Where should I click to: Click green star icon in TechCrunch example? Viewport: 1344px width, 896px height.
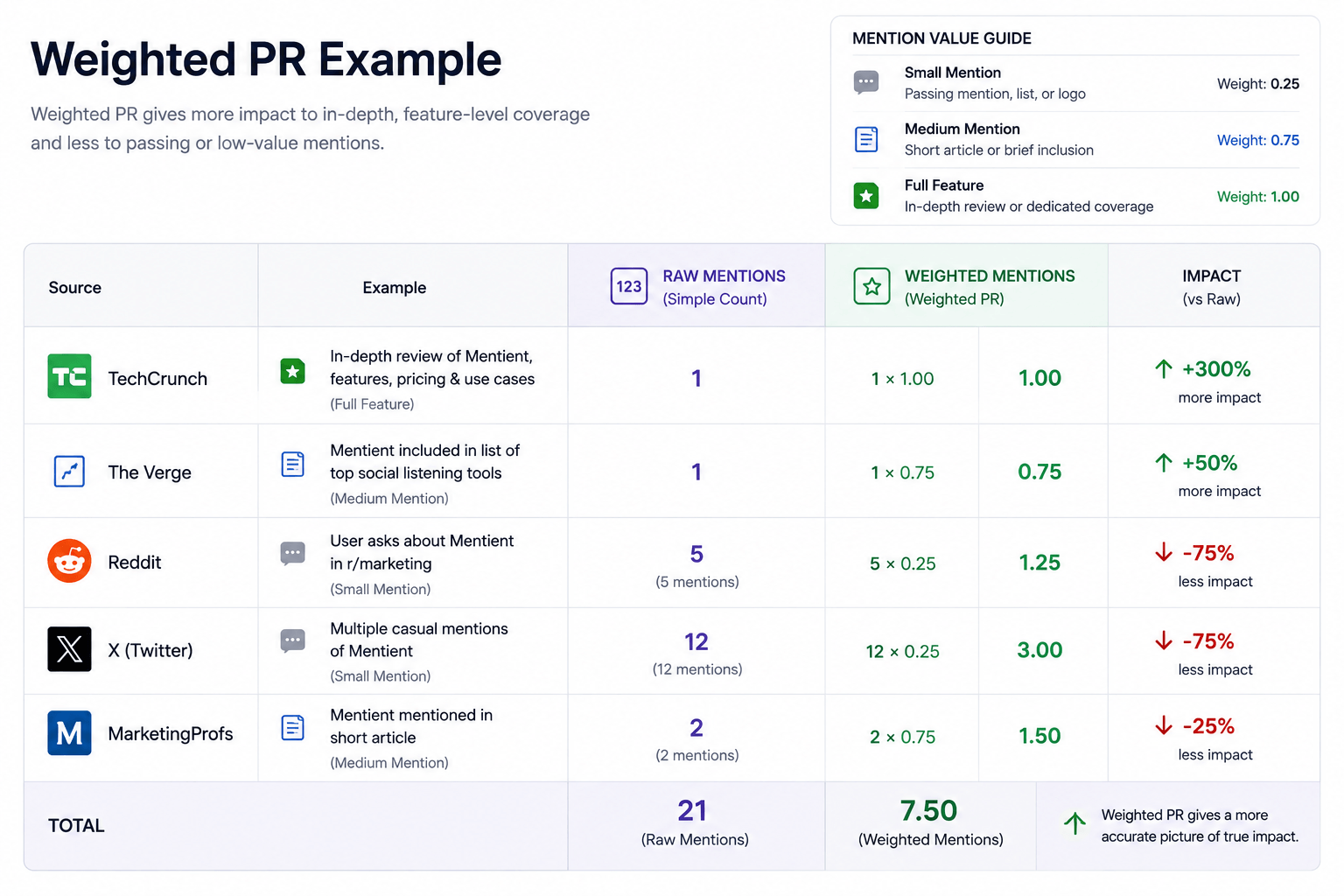coord(292,371)
